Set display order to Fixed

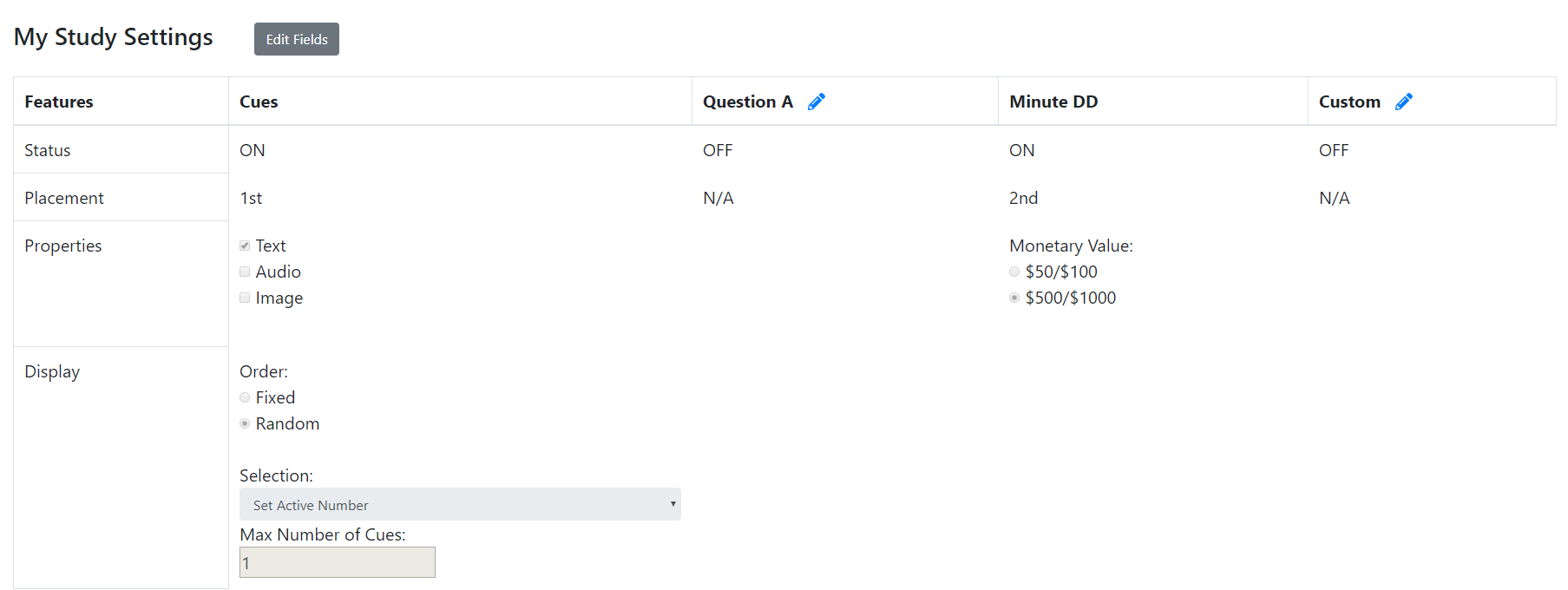pyautogui.click(x=245, y=397)
